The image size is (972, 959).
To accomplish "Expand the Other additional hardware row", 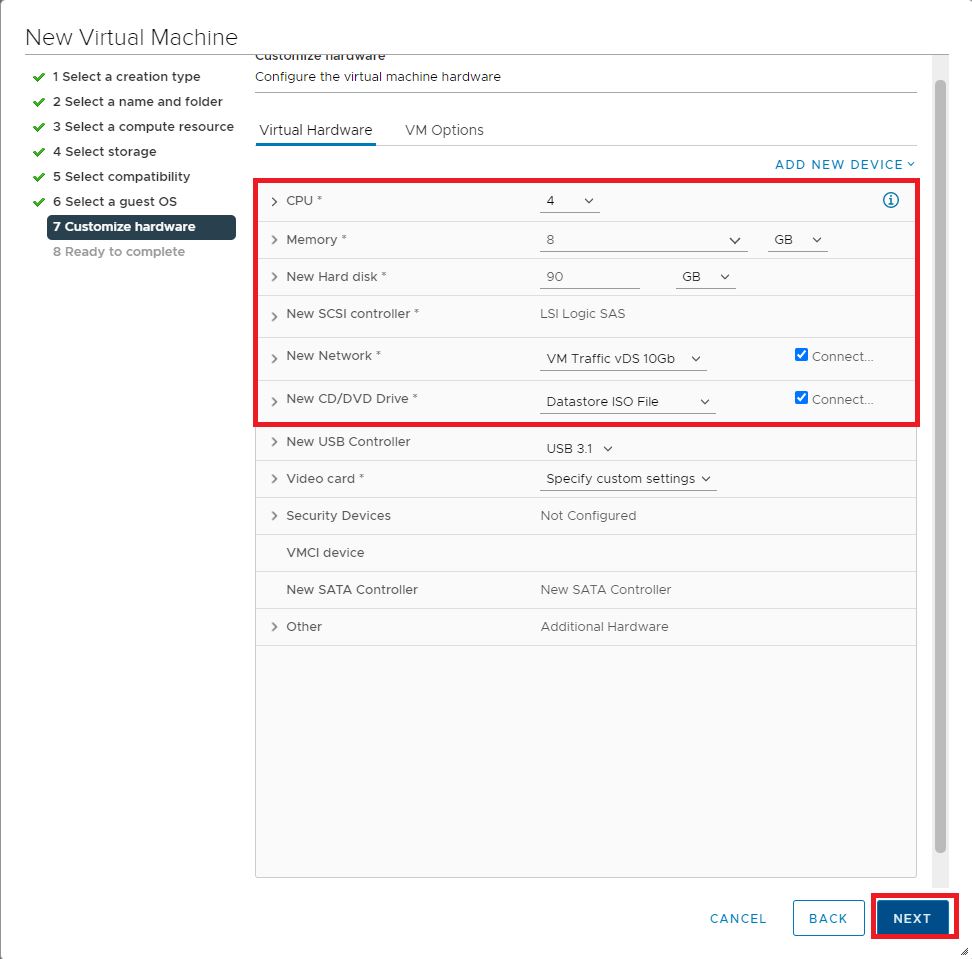I will coord(274,627).
